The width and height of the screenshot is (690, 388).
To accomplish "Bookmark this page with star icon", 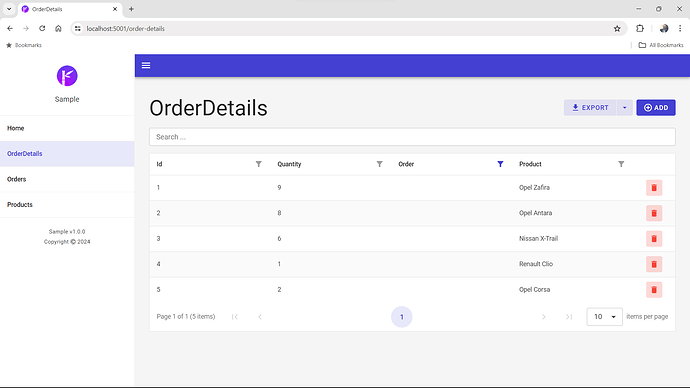I will (617, 29).
